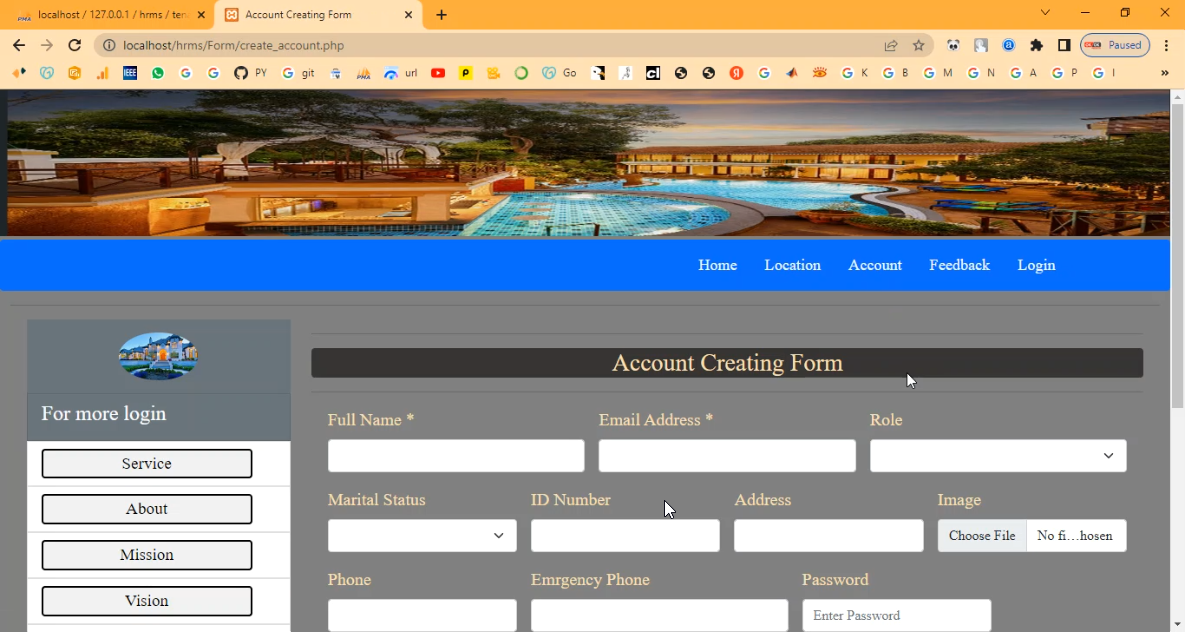Image resolution: width=1185 pixels, height=632 pixels.
Task: Click the Full Name input field
Action: (455, 456)
